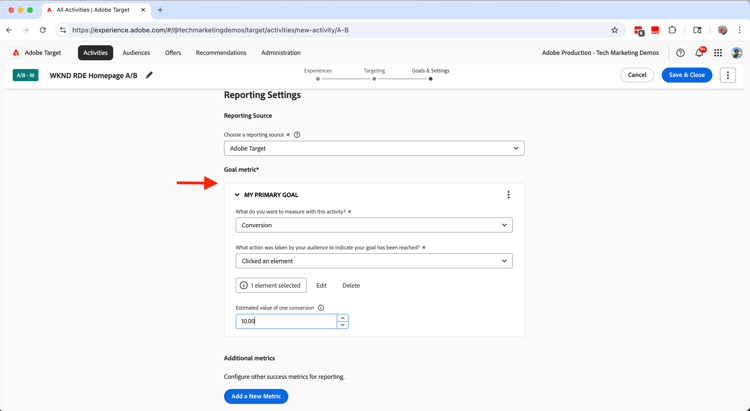Click Add a New Metric
This screenshot has height=411, width=750.
256,396
